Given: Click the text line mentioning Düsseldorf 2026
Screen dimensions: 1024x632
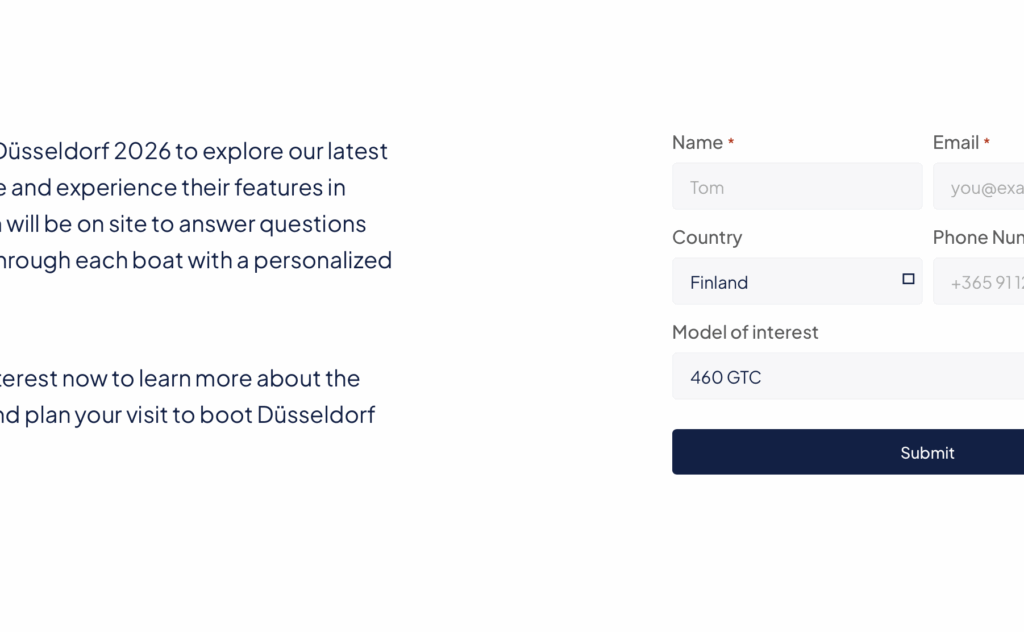Looking at the screenshot, I should [192, 151].
